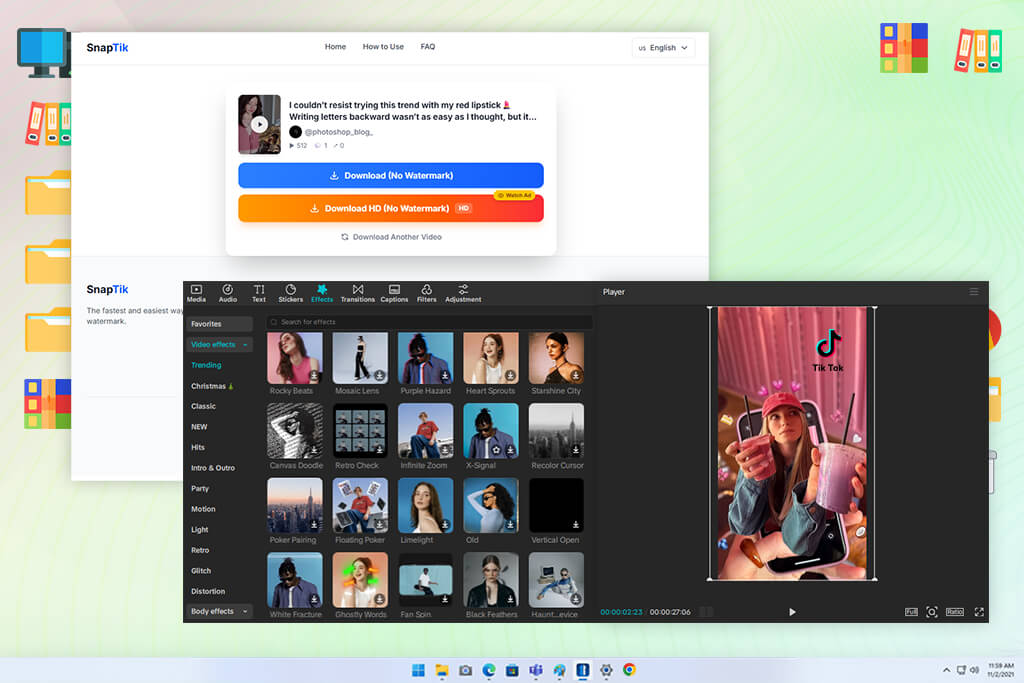The width and height of the screenshot is (1024, 683).
Task: Open How to Use in SnapTik
Action: pos(383,46)
